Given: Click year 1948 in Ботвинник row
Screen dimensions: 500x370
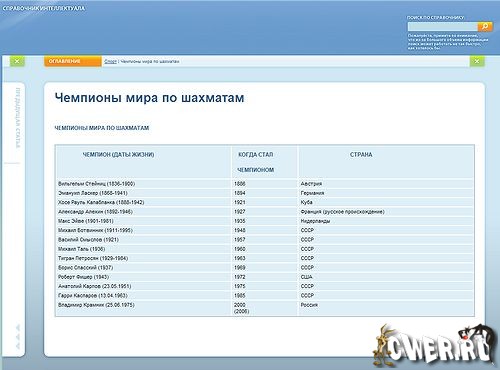Looking at the screenshot, I should (x=240, y=230).
